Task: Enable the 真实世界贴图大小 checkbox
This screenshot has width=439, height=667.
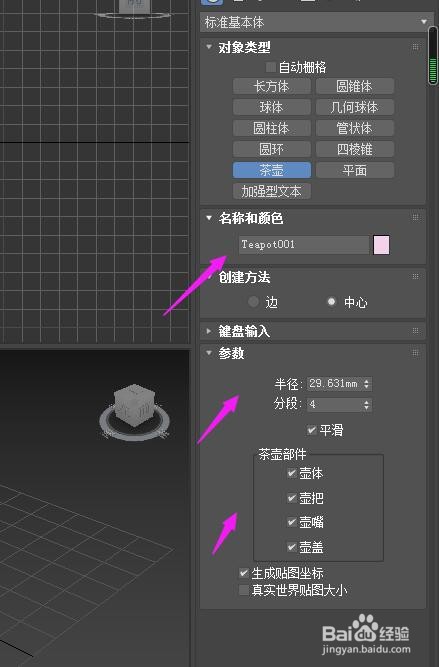Action: (244, 590)
